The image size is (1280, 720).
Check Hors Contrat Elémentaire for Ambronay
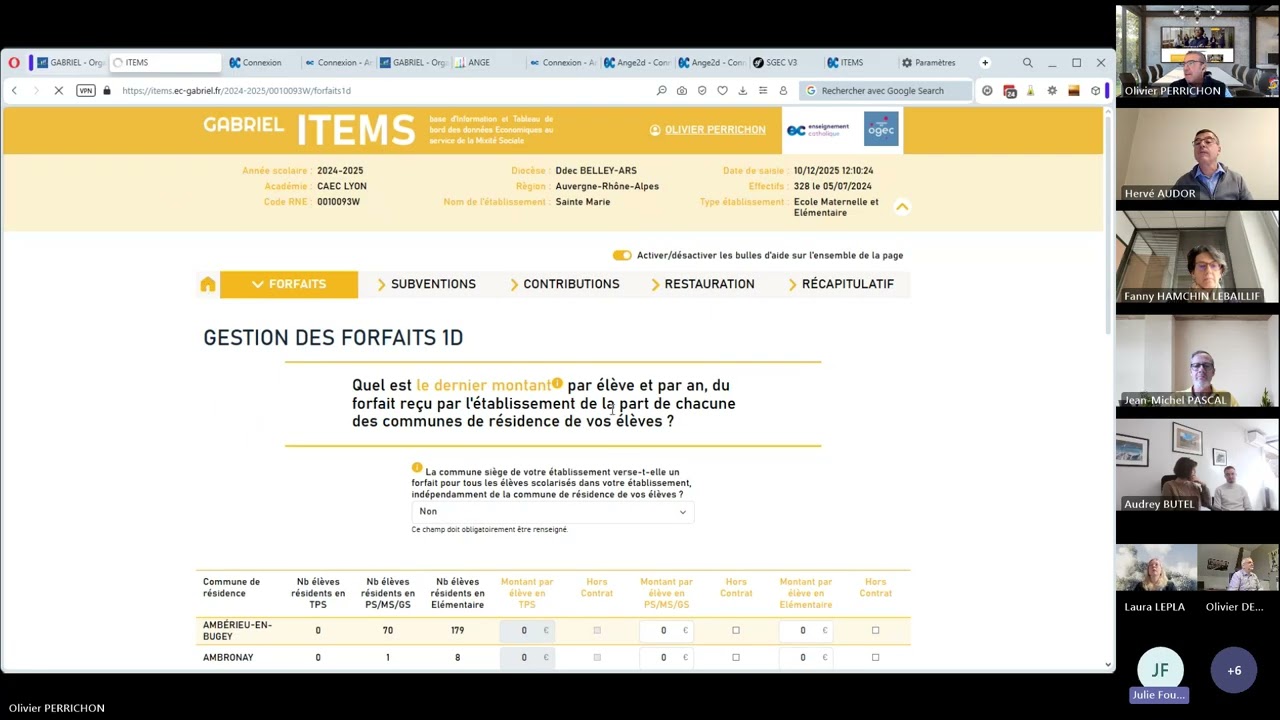click(x=875, y=657)
